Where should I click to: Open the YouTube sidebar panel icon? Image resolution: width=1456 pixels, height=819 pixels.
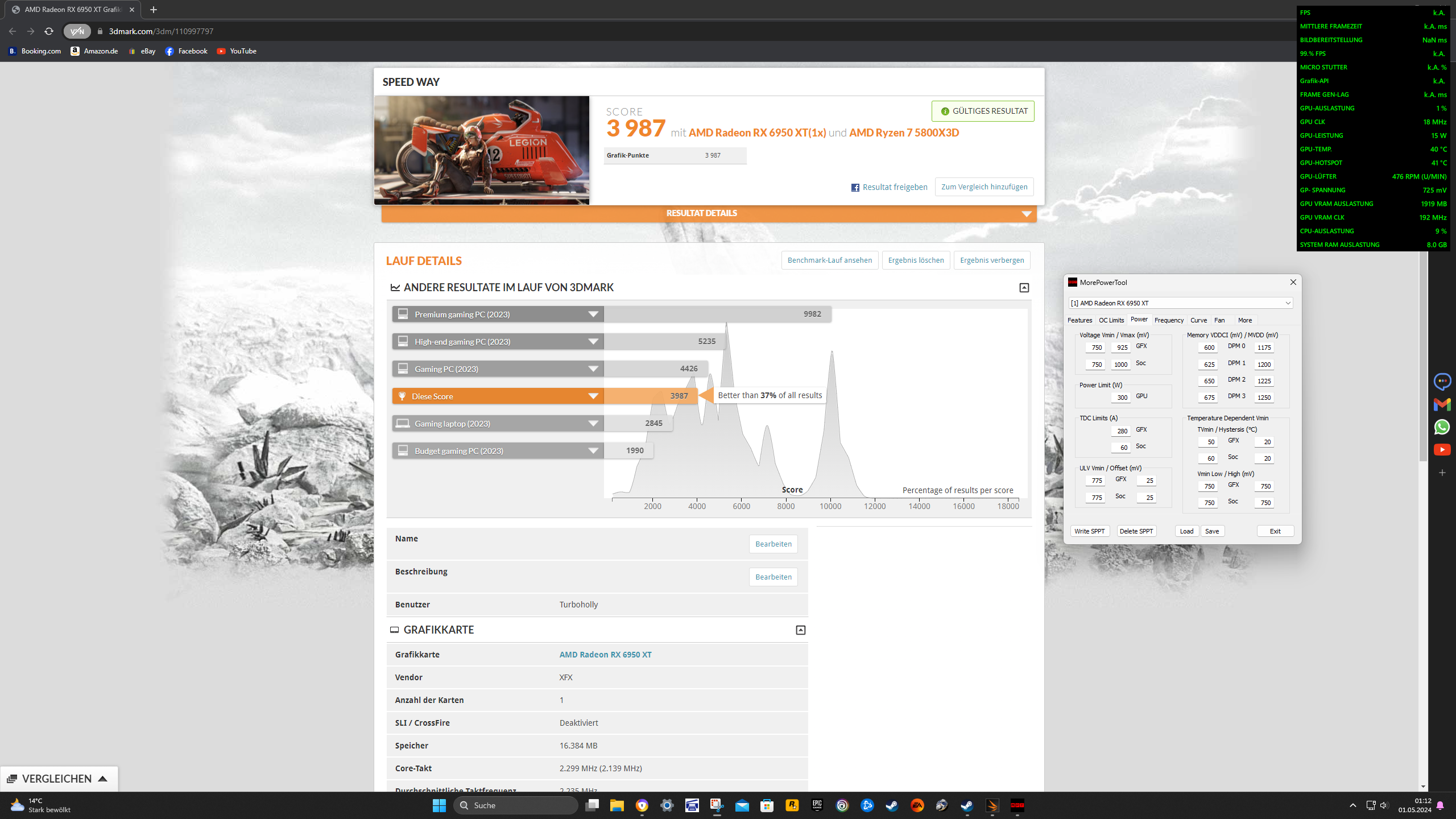tap(1442, 450)
